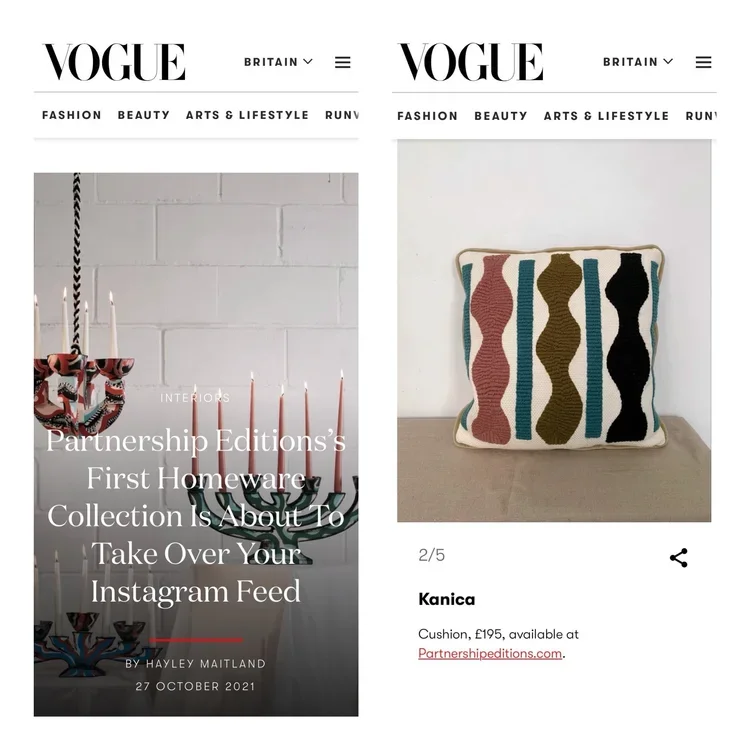The height and width of the screenshot is (750, 750).
Task: Expand the Britain region dropdown on right page
Action: (x=638, y=62)
